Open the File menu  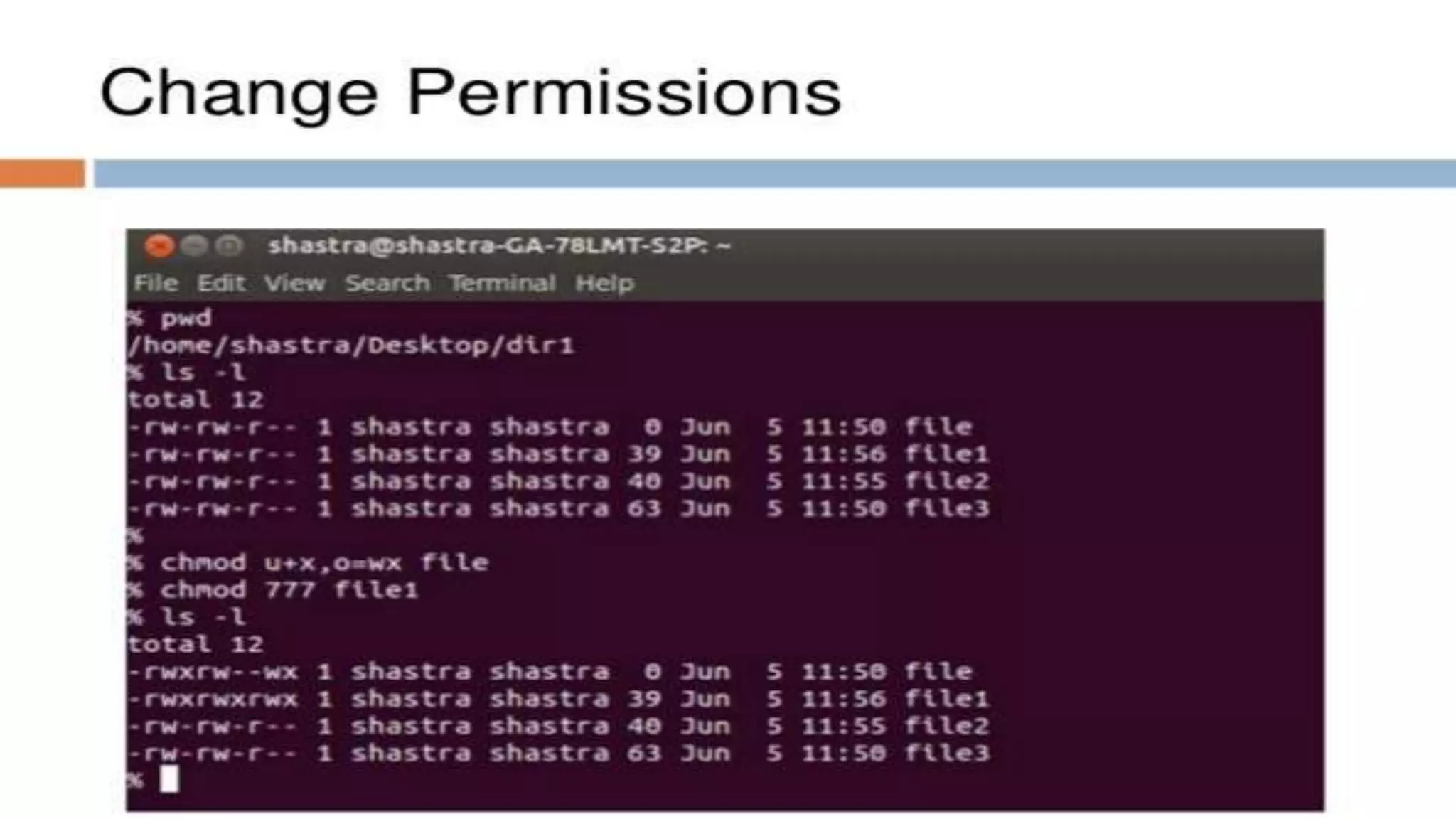[156, 283]
